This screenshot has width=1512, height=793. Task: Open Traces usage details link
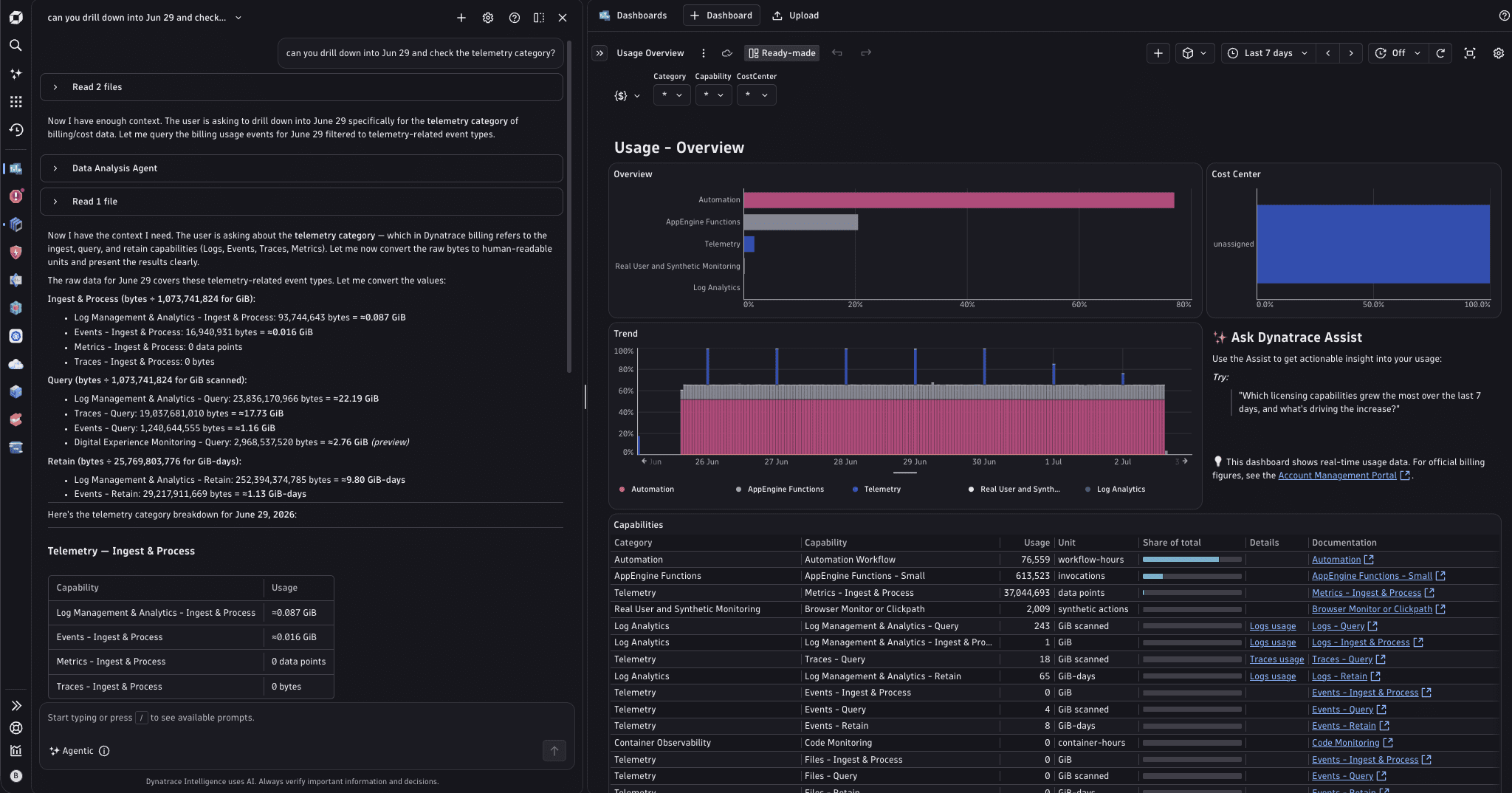click(x=1276, y=659)
